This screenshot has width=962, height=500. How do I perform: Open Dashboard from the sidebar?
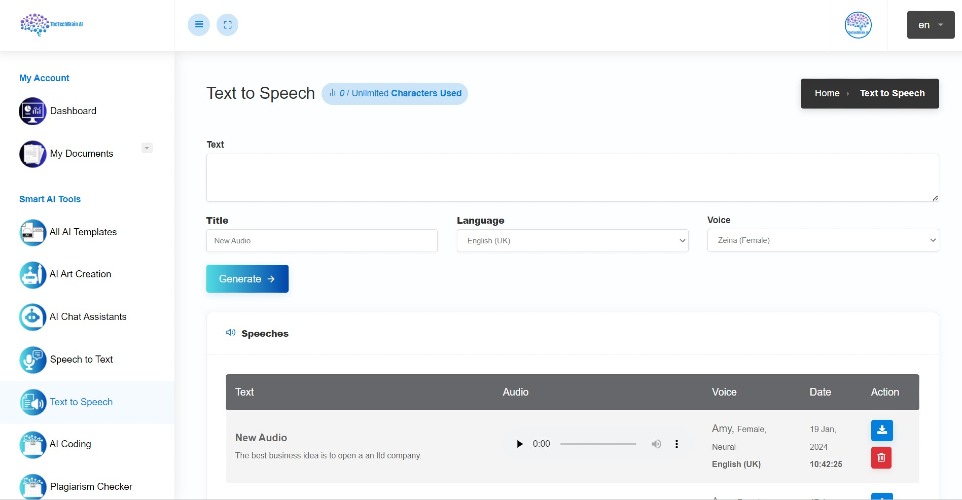[x=73, y=111]
